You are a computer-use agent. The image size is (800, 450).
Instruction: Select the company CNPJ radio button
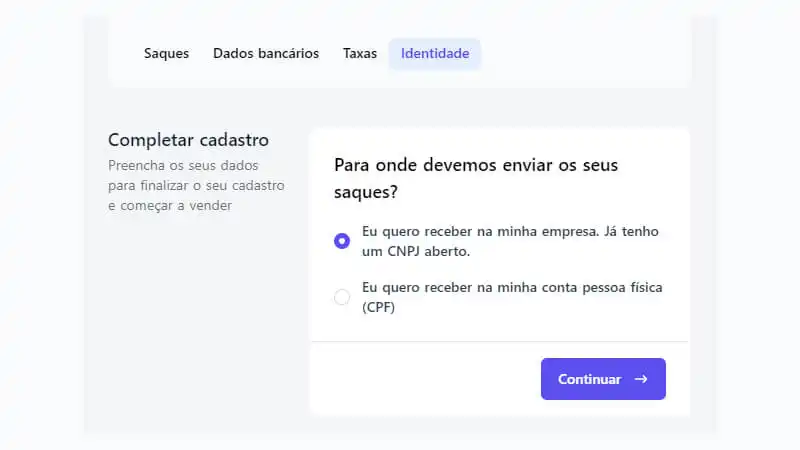(342, 241)
